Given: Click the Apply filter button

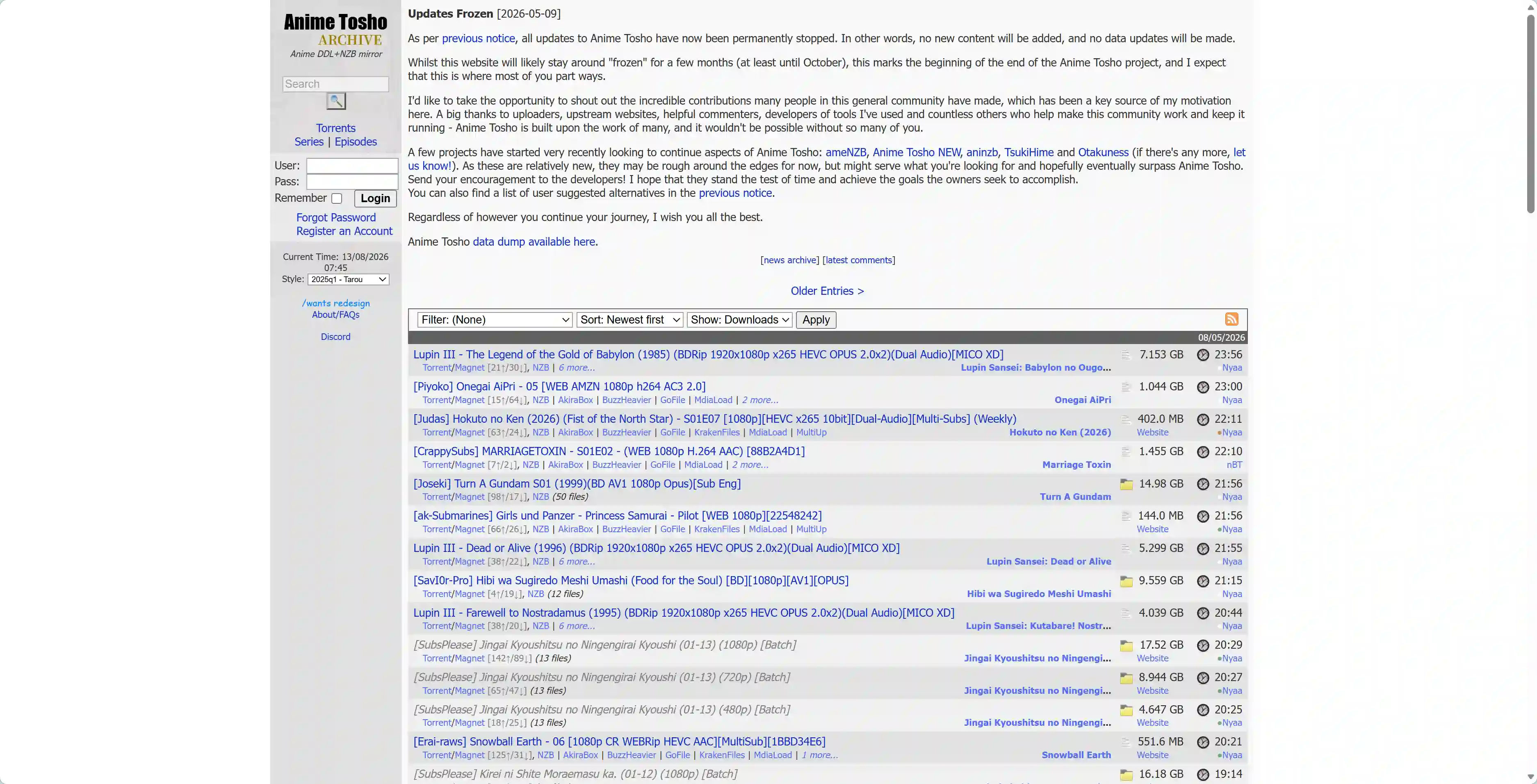Looking at the screenshot, I should tap(816, 320).
